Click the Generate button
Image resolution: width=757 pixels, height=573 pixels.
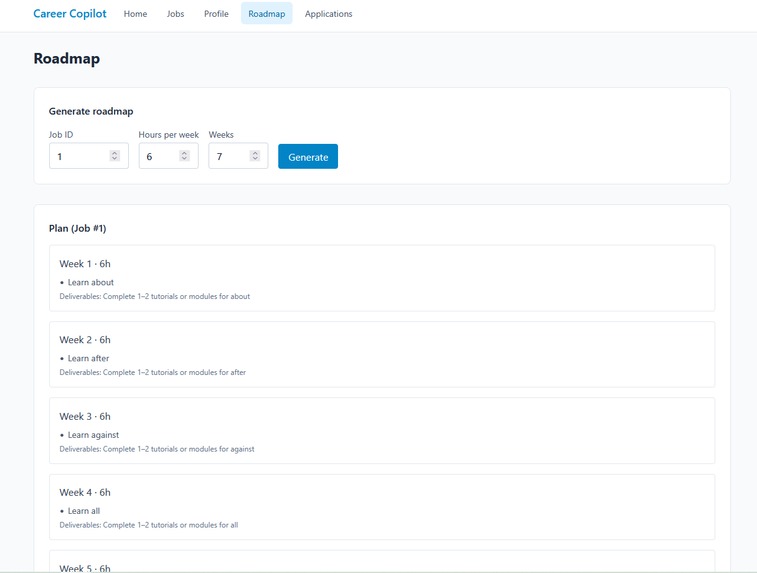pos(308,157)
